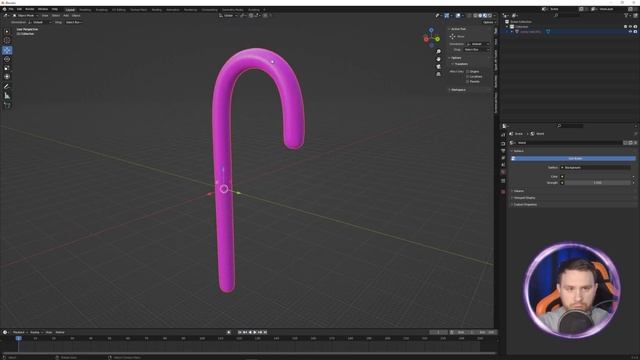Toggle Parents checkbox under Affect Only
Viewport: 640px width, 360px height.
[468, 81]
